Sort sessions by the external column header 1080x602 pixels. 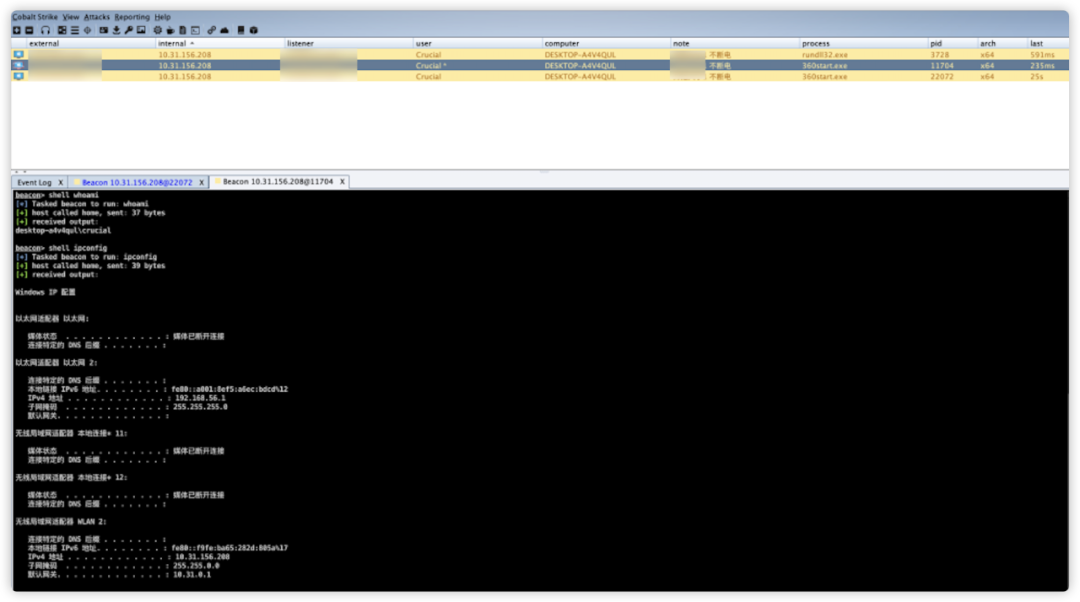click(91, 43)
